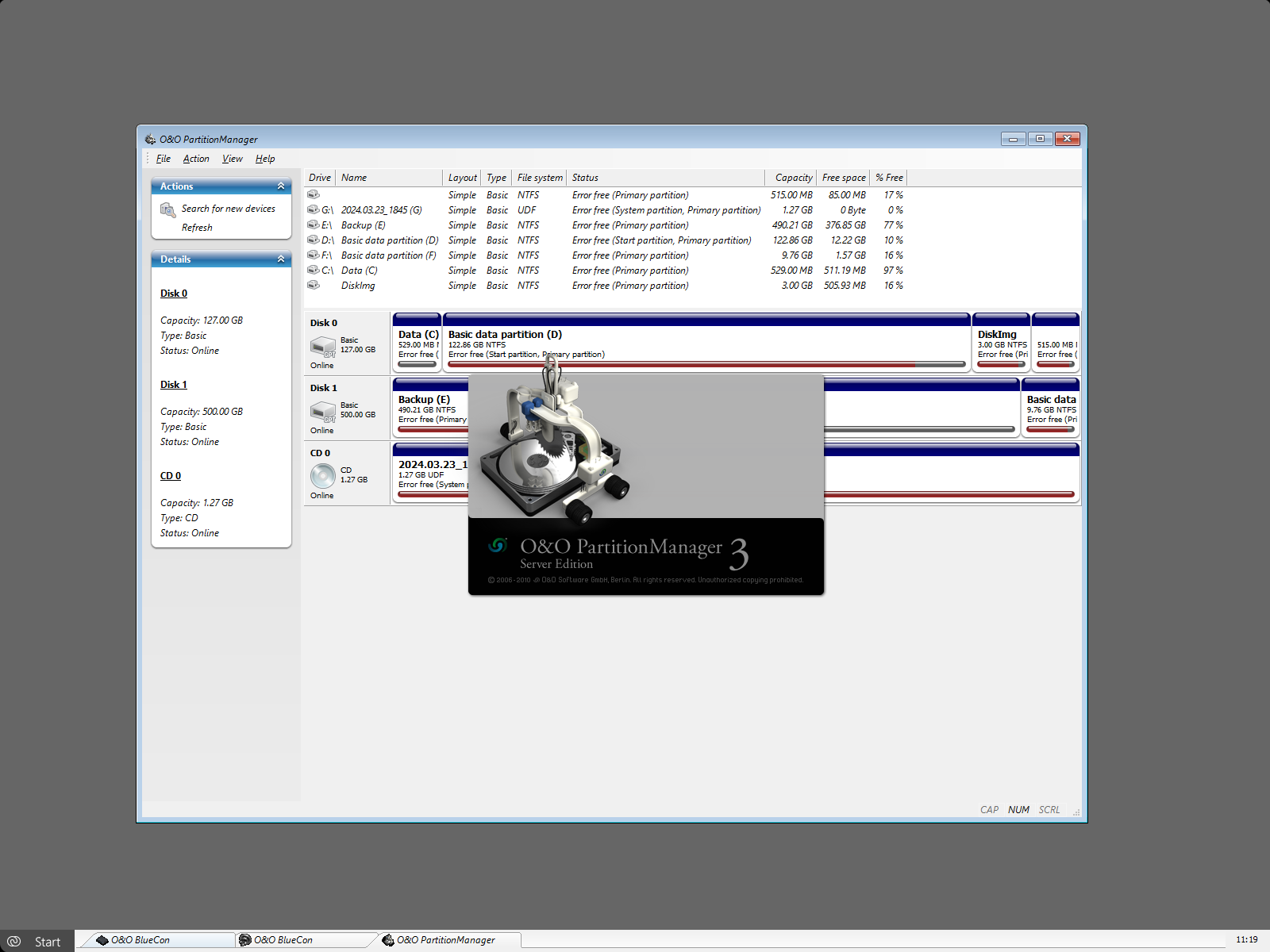
Task: Select DiskImg name in list
Action: point(358,286)
